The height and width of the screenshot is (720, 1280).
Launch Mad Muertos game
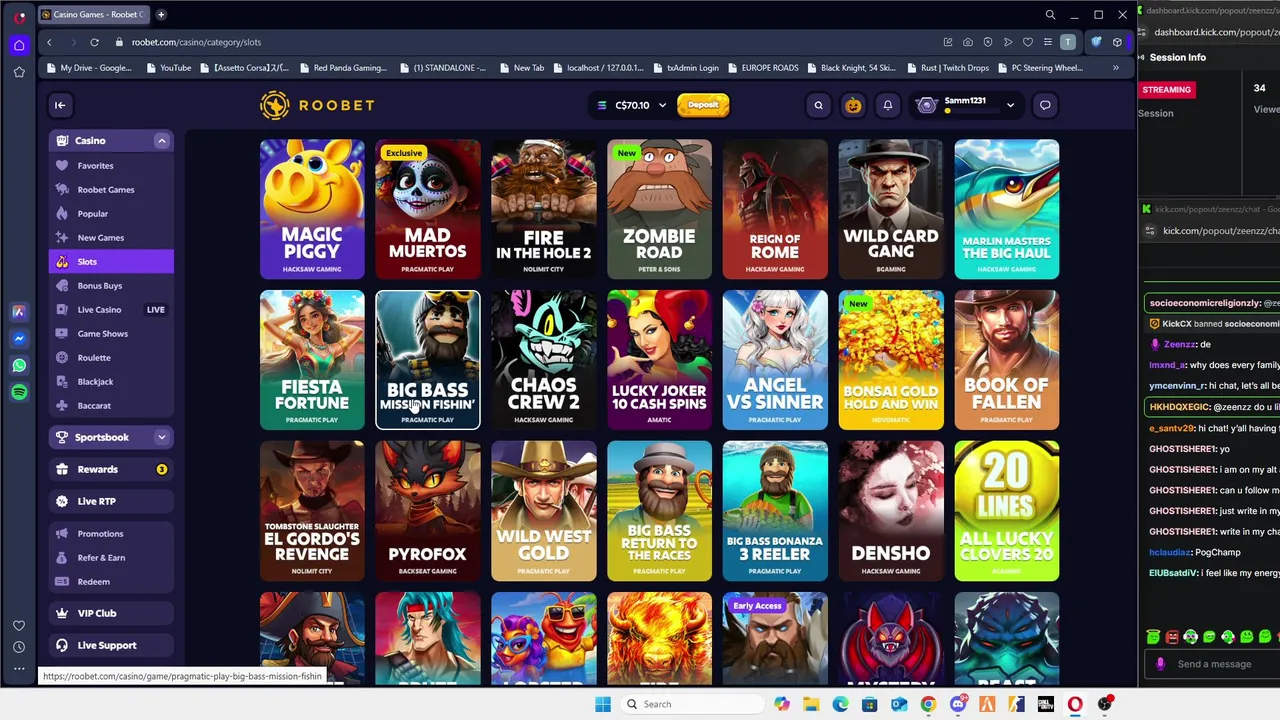[x=428, y=209]
